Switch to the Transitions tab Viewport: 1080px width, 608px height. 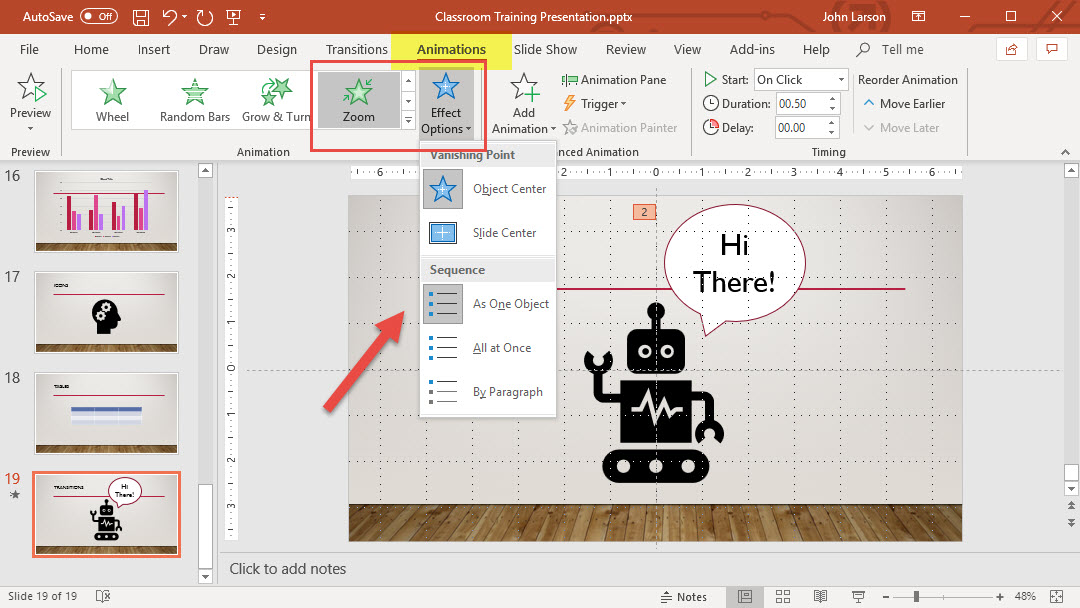356,49
